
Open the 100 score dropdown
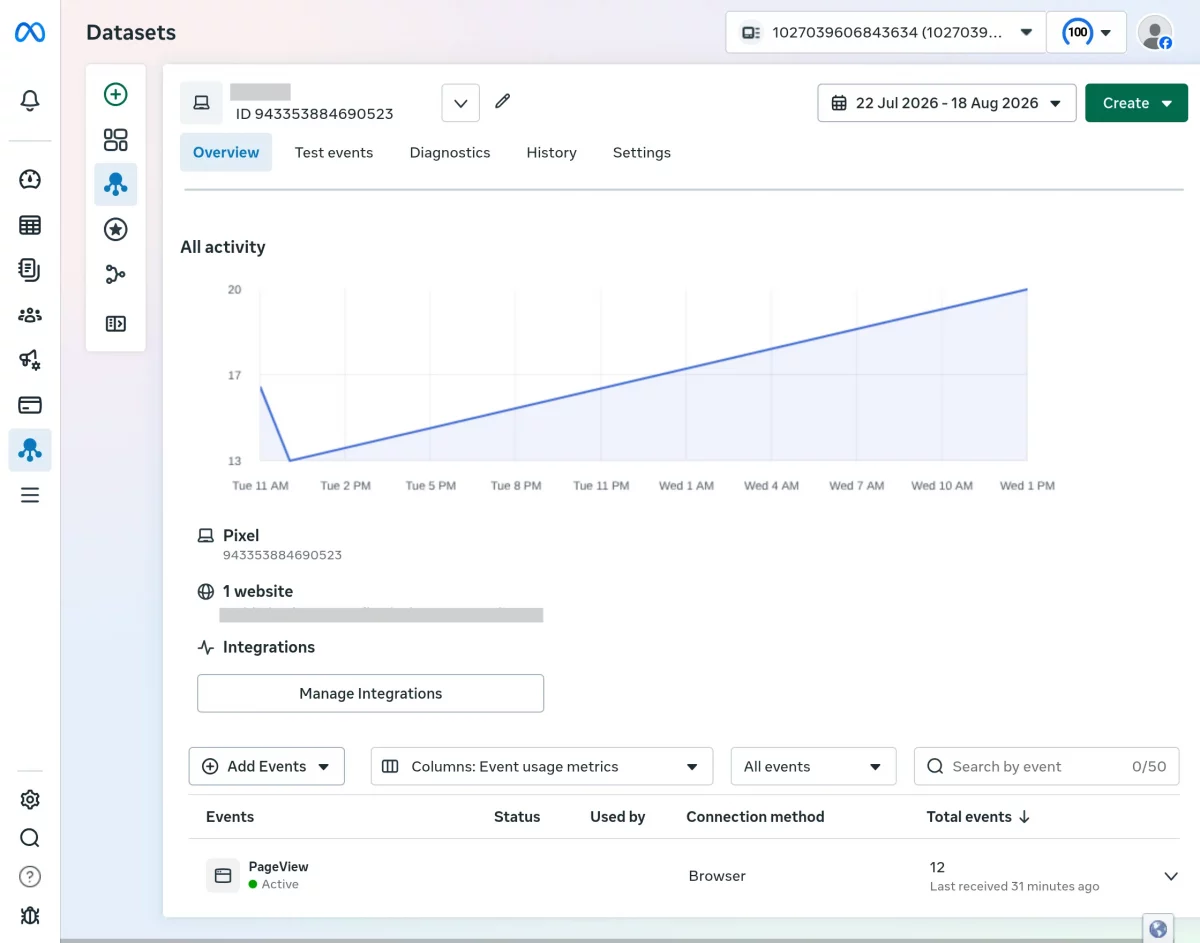[x=1087, y=32]
